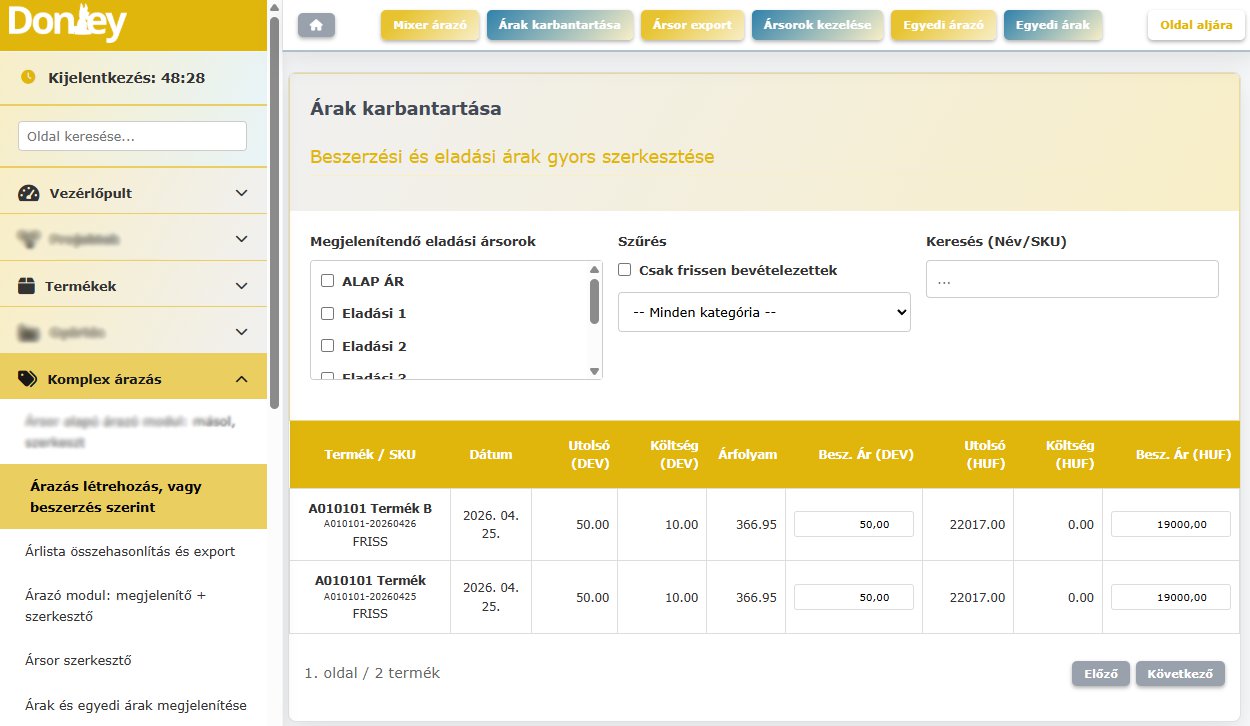
Task: Open Árlista összehasonlítás és export
Action: point(130,551)
